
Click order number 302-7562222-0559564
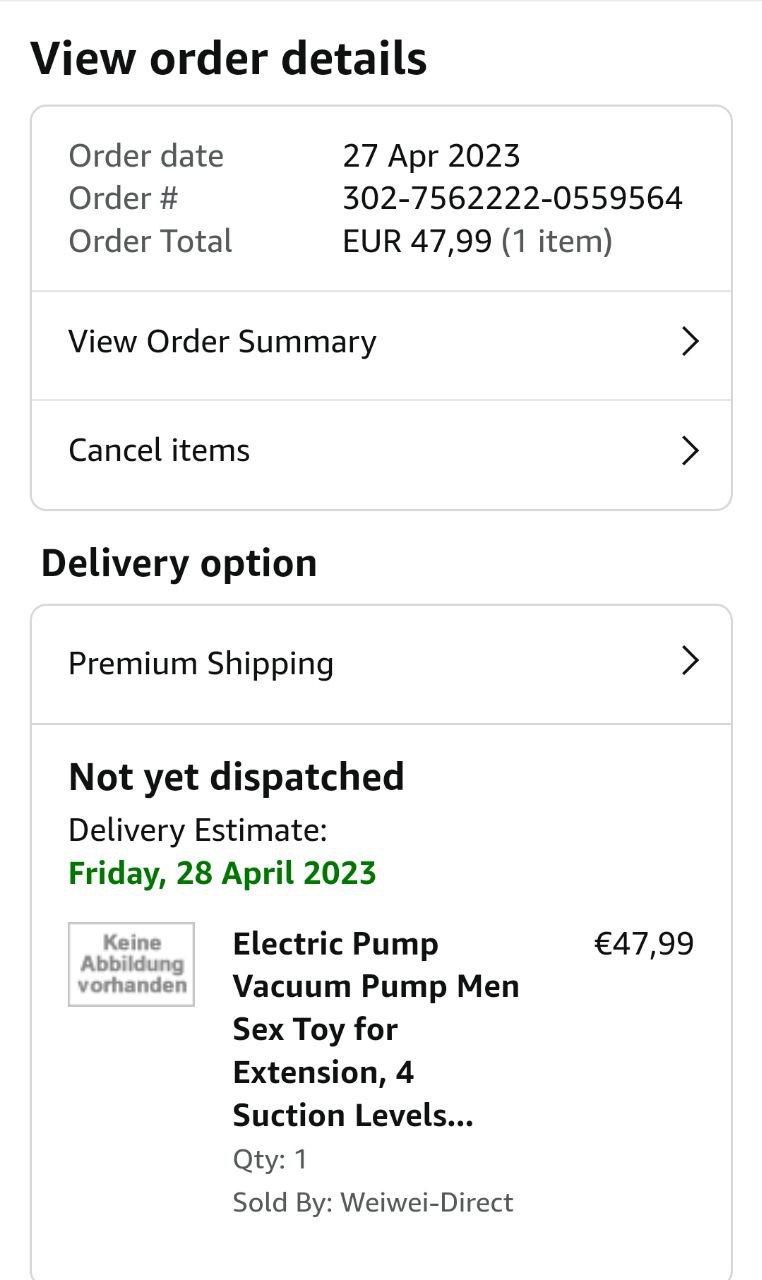[x=512, y=198]
